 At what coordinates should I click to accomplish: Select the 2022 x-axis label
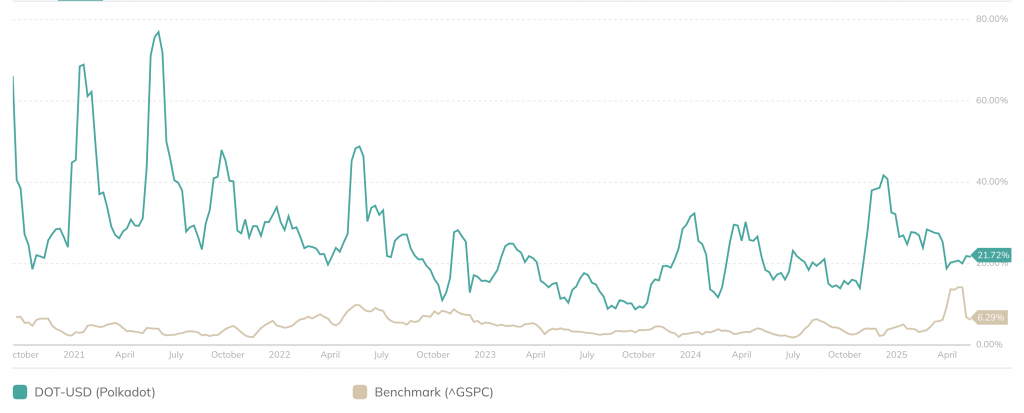tap(279, 354)
